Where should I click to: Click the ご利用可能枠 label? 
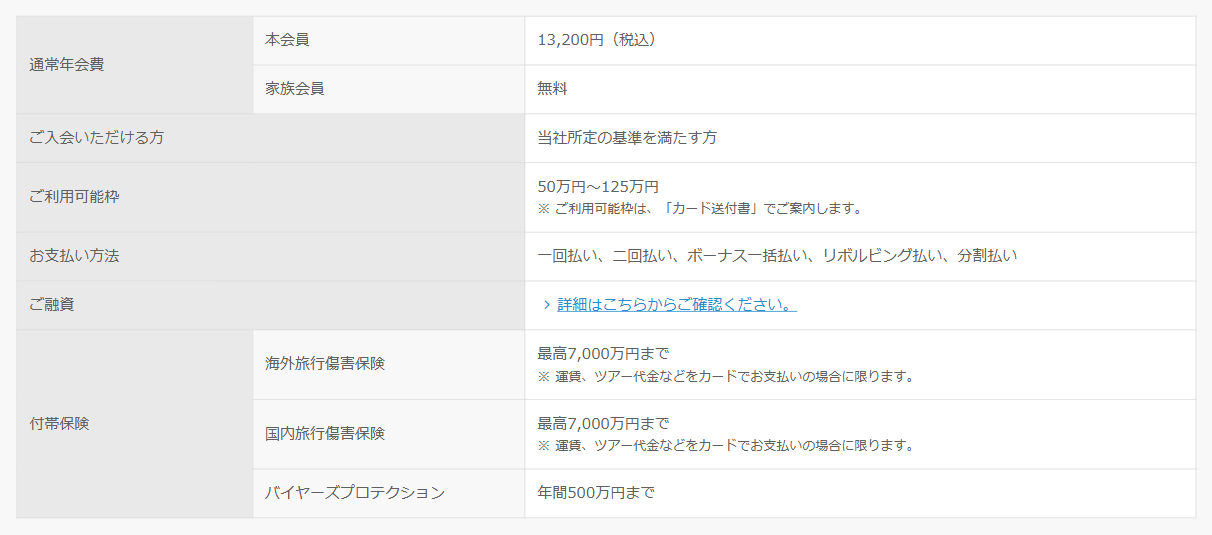74,197
